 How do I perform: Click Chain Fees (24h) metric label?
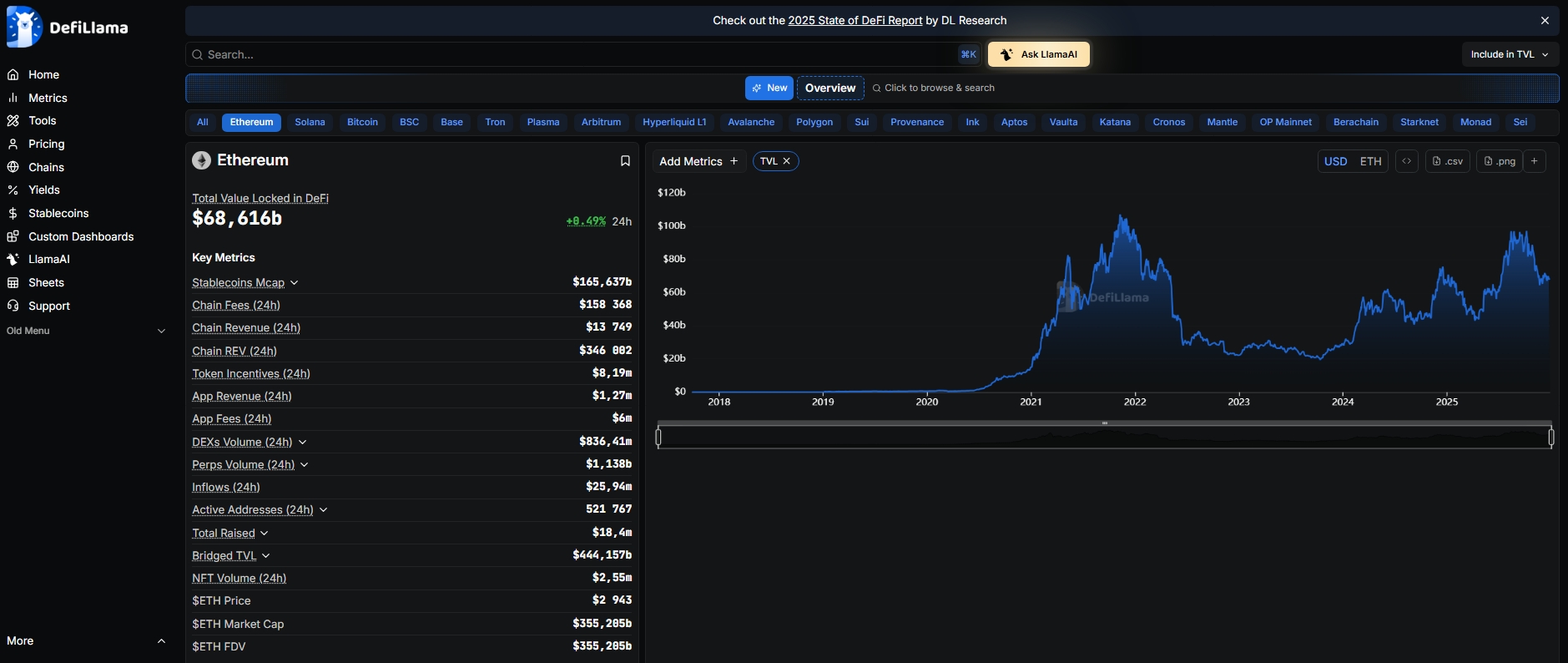[236, 305]
